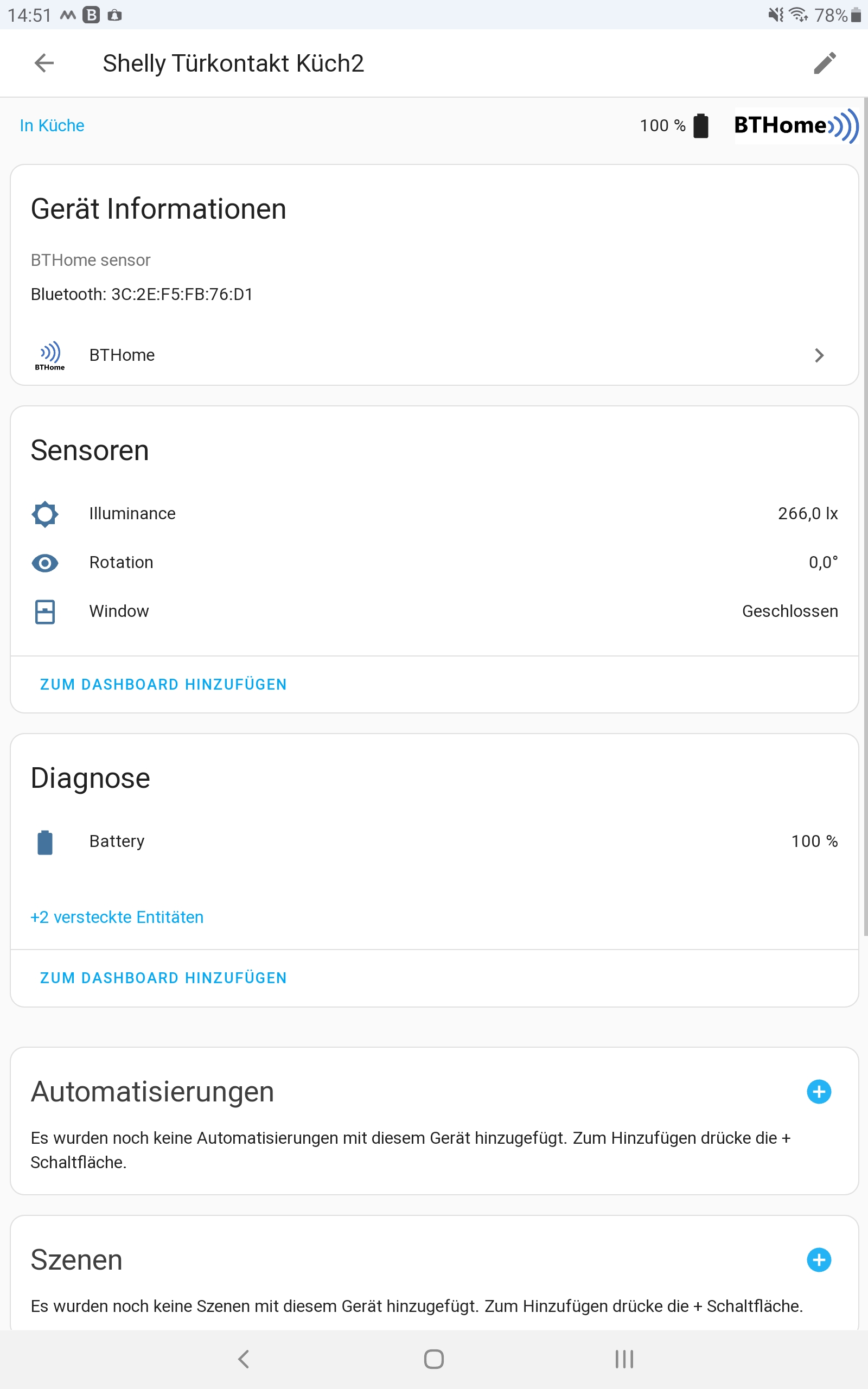Open the In Küche area link

pyautogui.click(x=52, y=125)
